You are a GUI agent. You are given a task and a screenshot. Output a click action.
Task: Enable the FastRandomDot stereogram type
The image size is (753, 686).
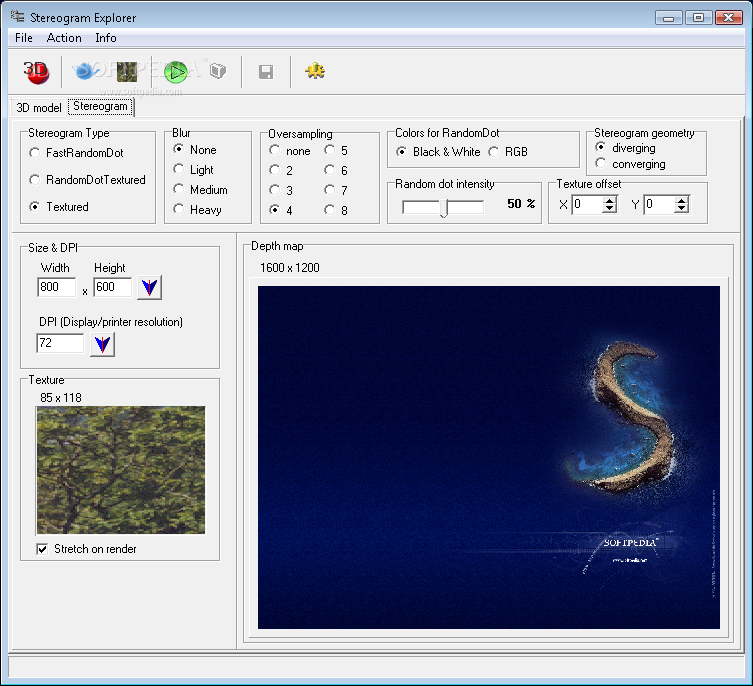(36, 153)
